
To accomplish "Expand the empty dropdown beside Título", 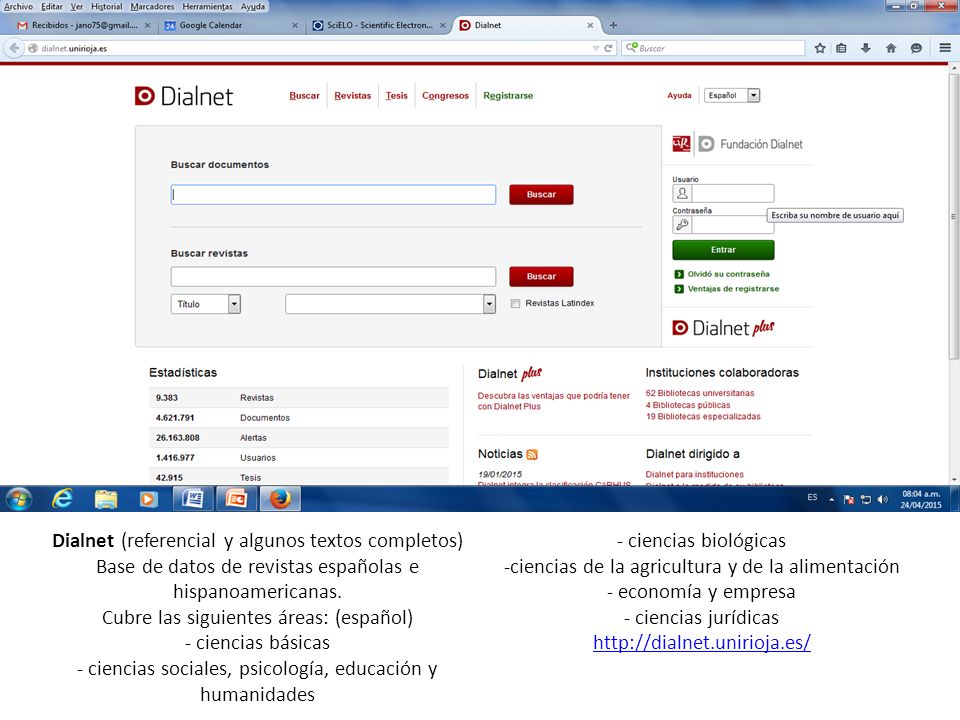I will [x=390, y=304].
